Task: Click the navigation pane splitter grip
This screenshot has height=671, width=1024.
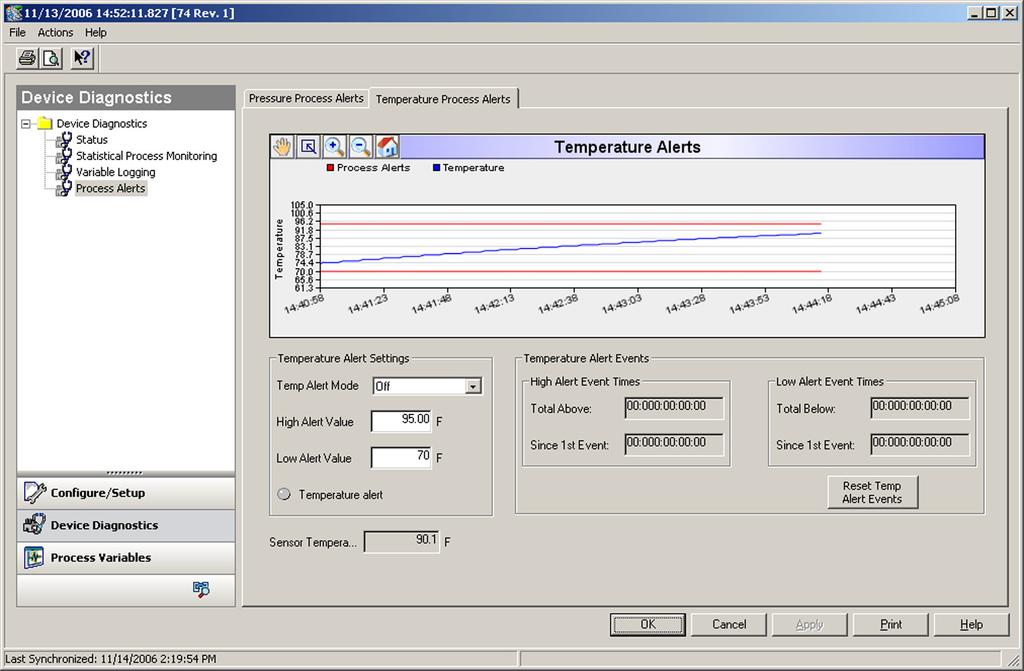Action: click(x=125, y=473)
